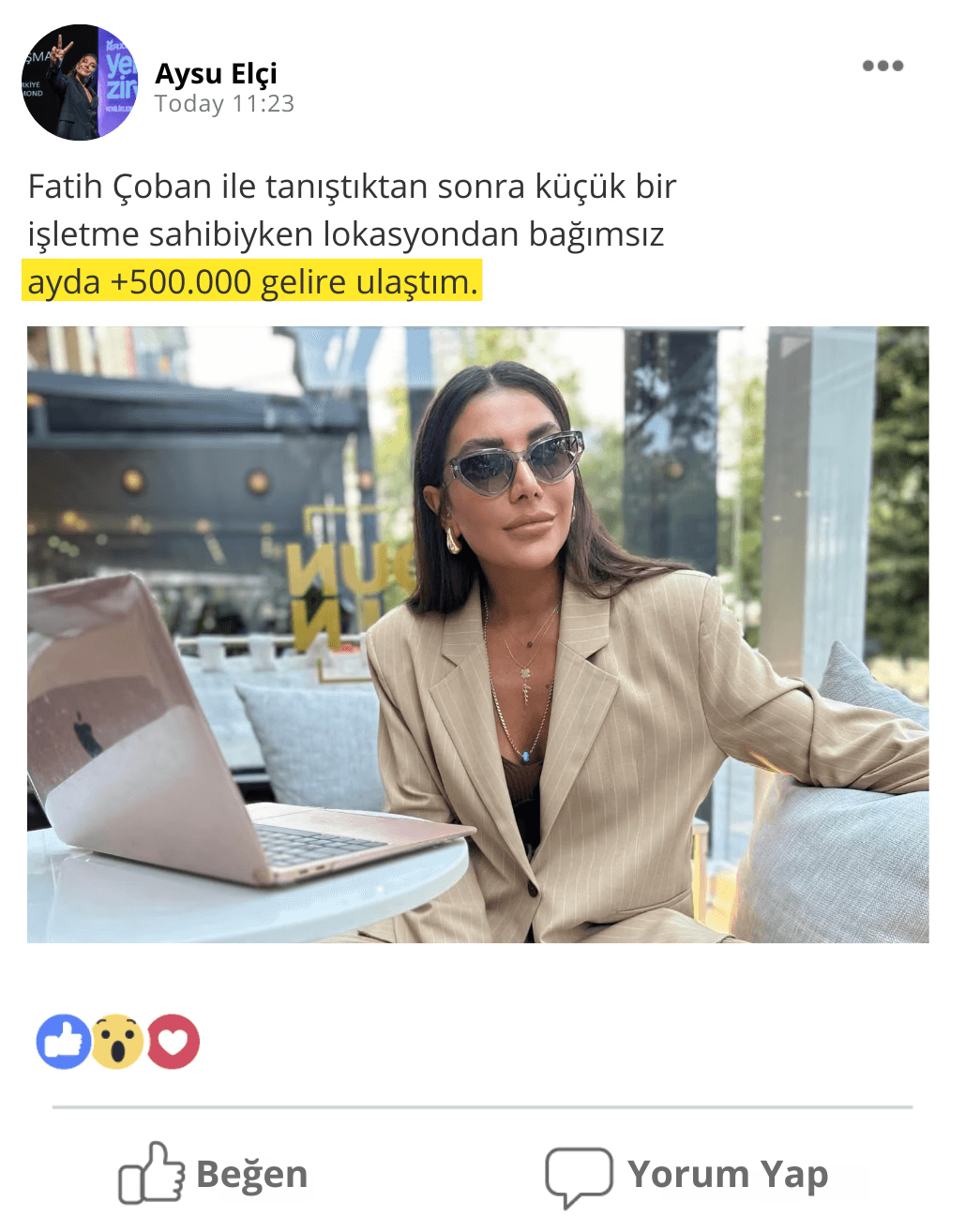Screen dimensions: 965x1232
Task: Click Aysu Elçi's round profile picture
Action: point(80,83)
